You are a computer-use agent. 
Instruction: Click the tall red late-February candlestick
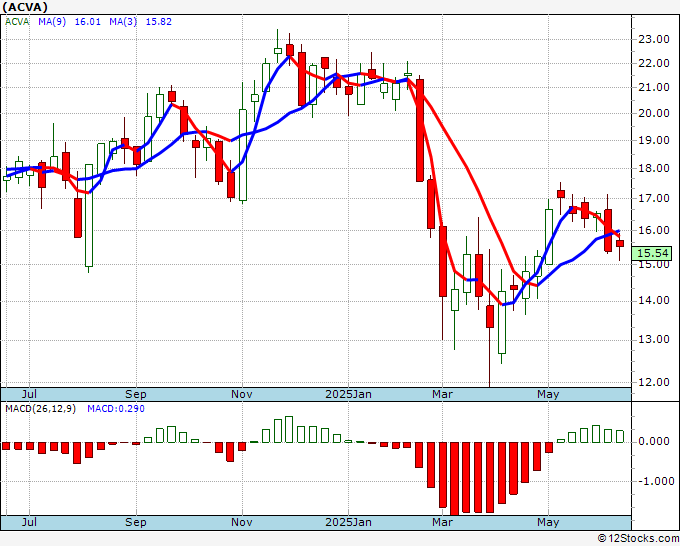tap(420, 130)
